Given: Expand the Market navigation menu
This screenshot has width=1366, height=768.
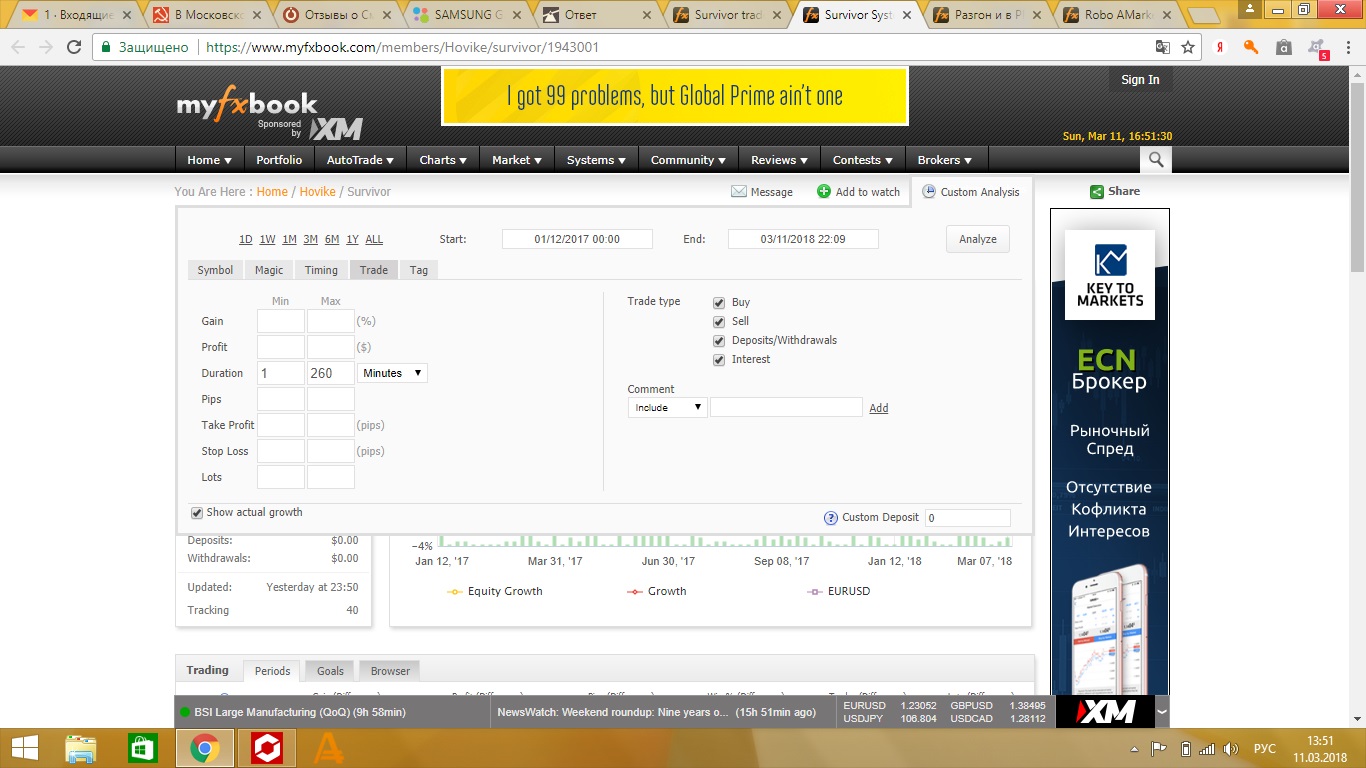Looking at the screenshot, I should [x=517, y=160].
